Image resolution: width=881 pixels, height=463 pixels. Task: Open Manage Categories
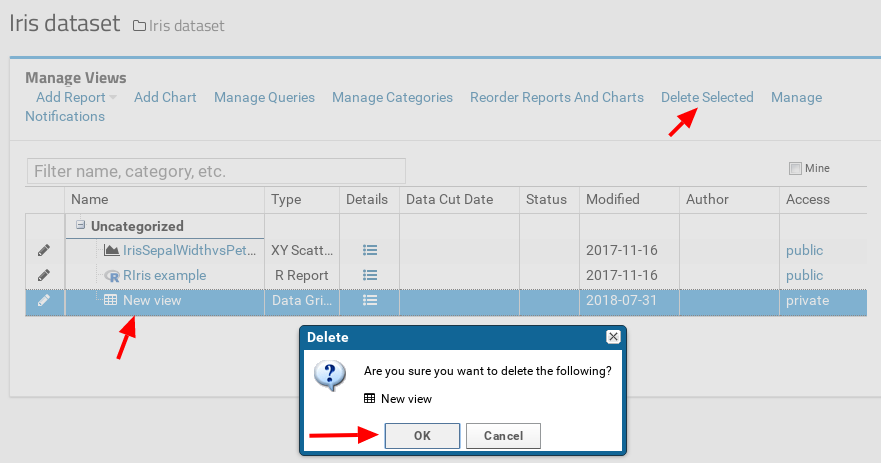click(392, 97)
